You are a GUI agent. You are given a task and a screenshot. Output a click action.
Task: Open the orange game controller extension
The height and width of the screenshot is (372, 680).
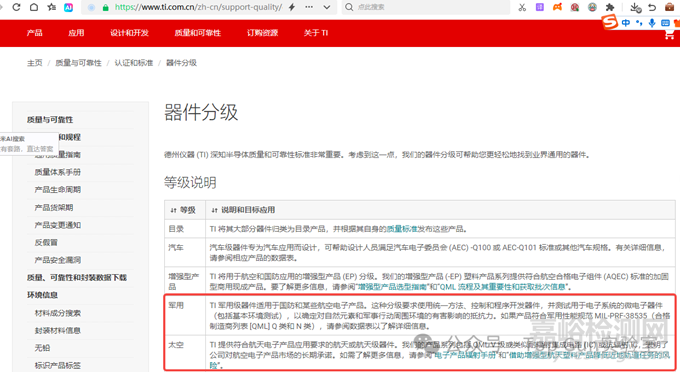click(x=557, y=7)
